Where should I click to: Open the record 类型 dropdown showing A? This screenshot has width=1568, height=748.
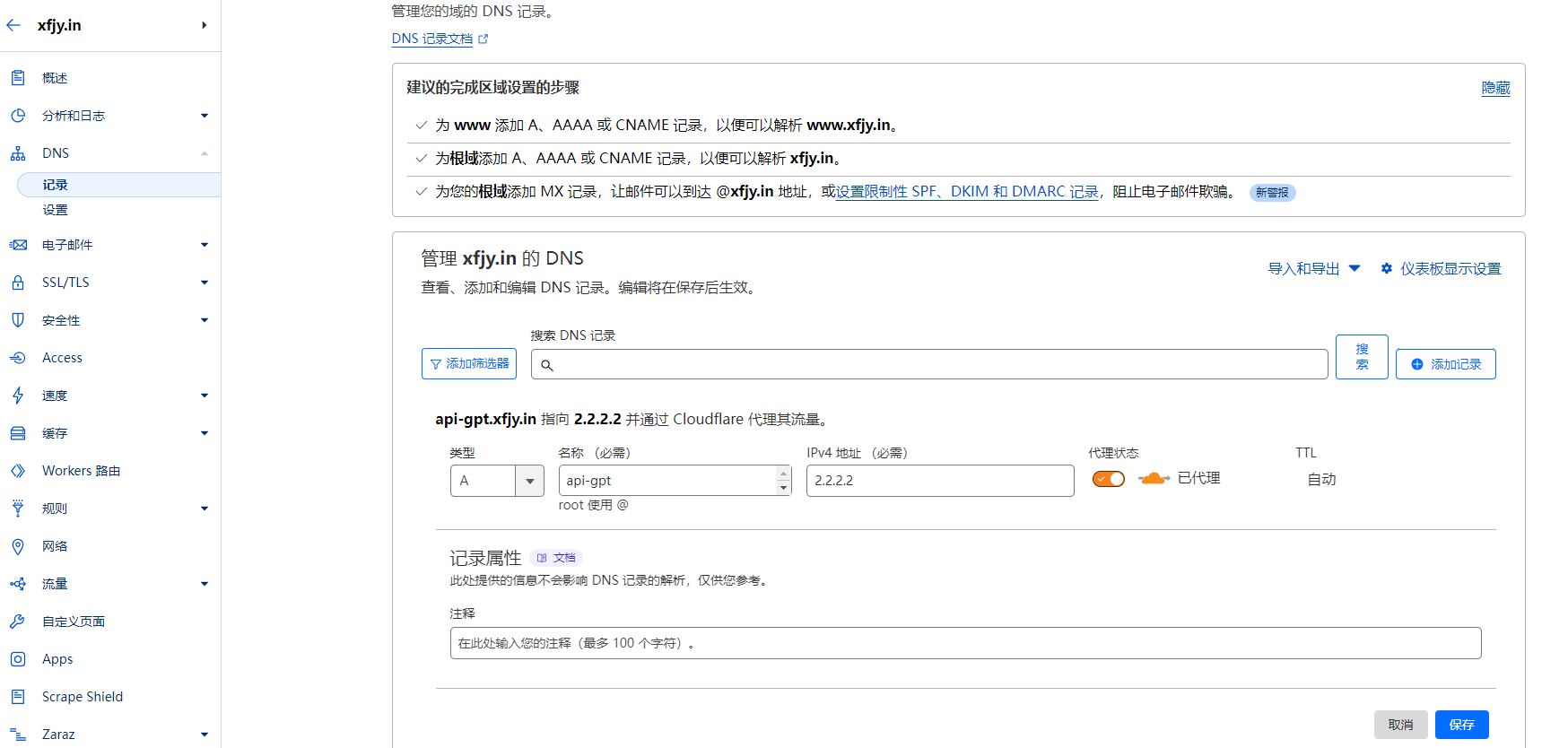pyautogui.click(x=497, y=481)
